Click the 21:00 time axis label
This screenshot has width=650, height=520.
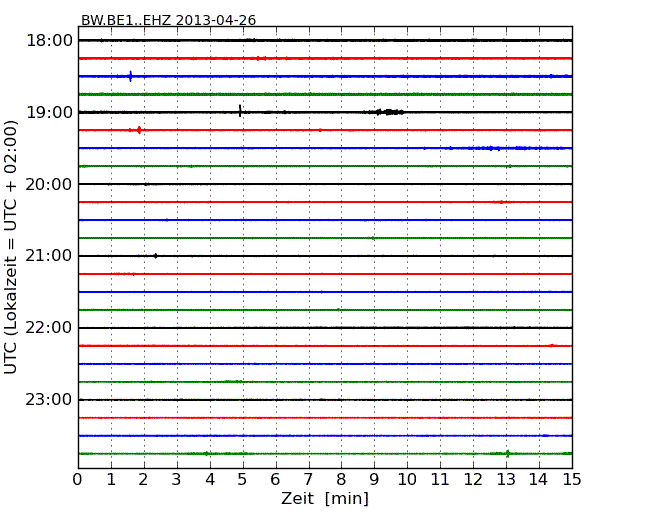tap(49, 256)
